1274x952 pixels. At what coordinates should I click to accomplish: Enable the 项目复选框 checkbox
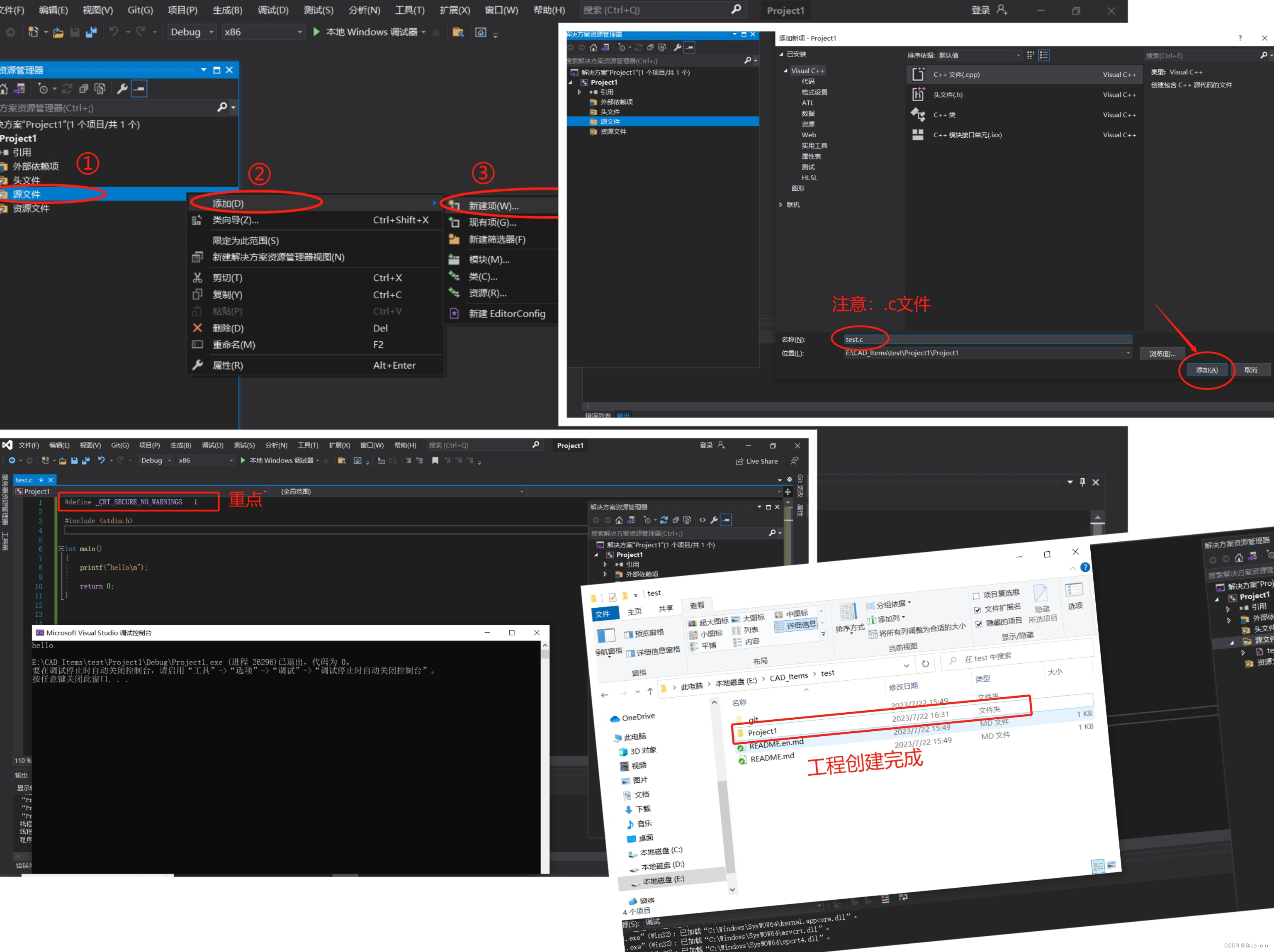[976, 596]
